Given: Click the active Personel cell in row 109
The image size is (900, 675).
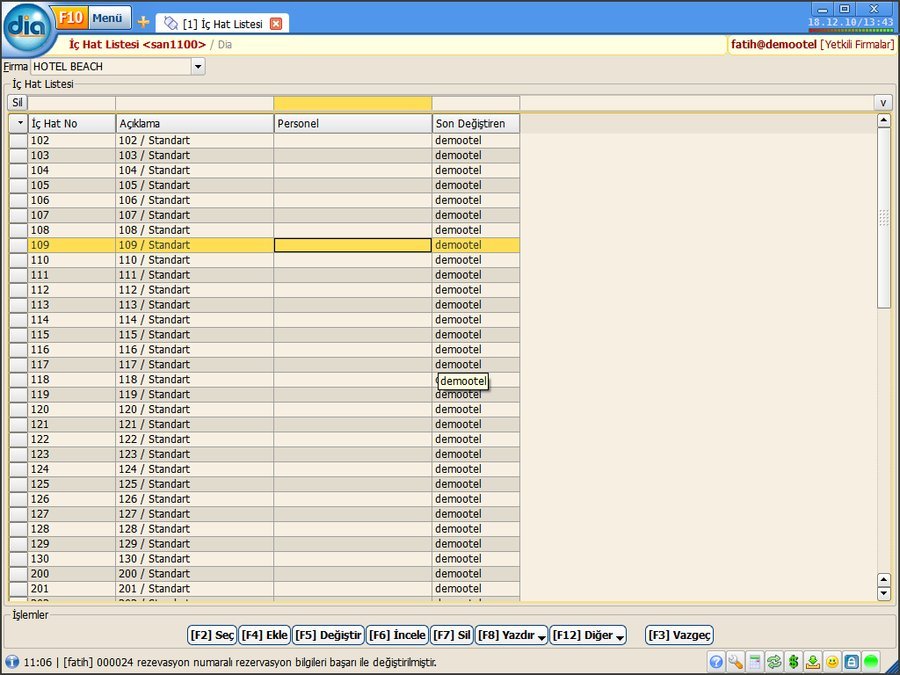Looking at the screenshot, I should pyautogui.click(x=353, y=245).
